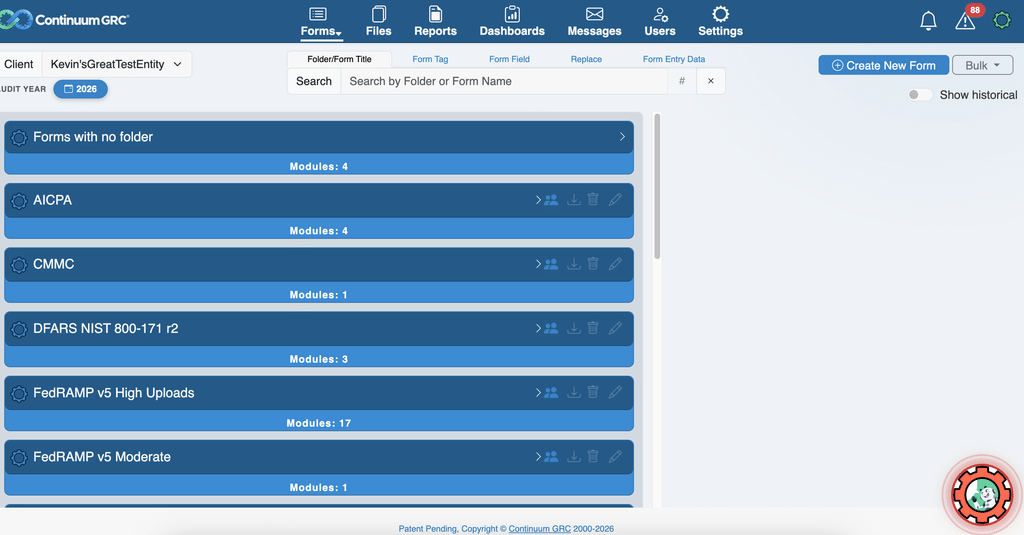This screenshot has width=1024, height=535.
Task: Open the Client entity dropdown
Action: (116, 64)
